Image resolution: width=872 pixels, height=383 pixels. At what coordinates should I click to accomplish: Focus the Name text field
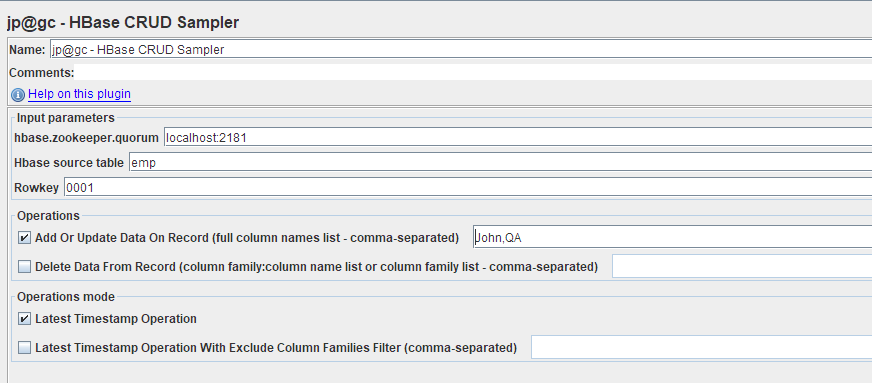[460, 49]
